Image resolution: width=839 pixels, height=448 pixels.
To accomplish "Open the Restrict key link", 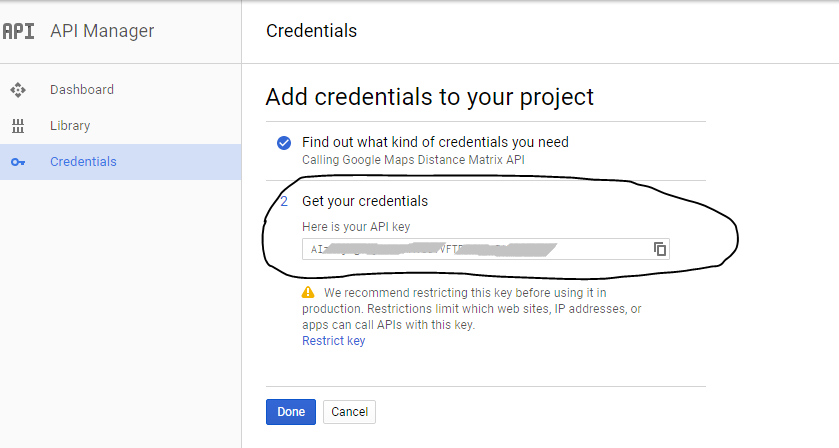I will tap(333, 341).
